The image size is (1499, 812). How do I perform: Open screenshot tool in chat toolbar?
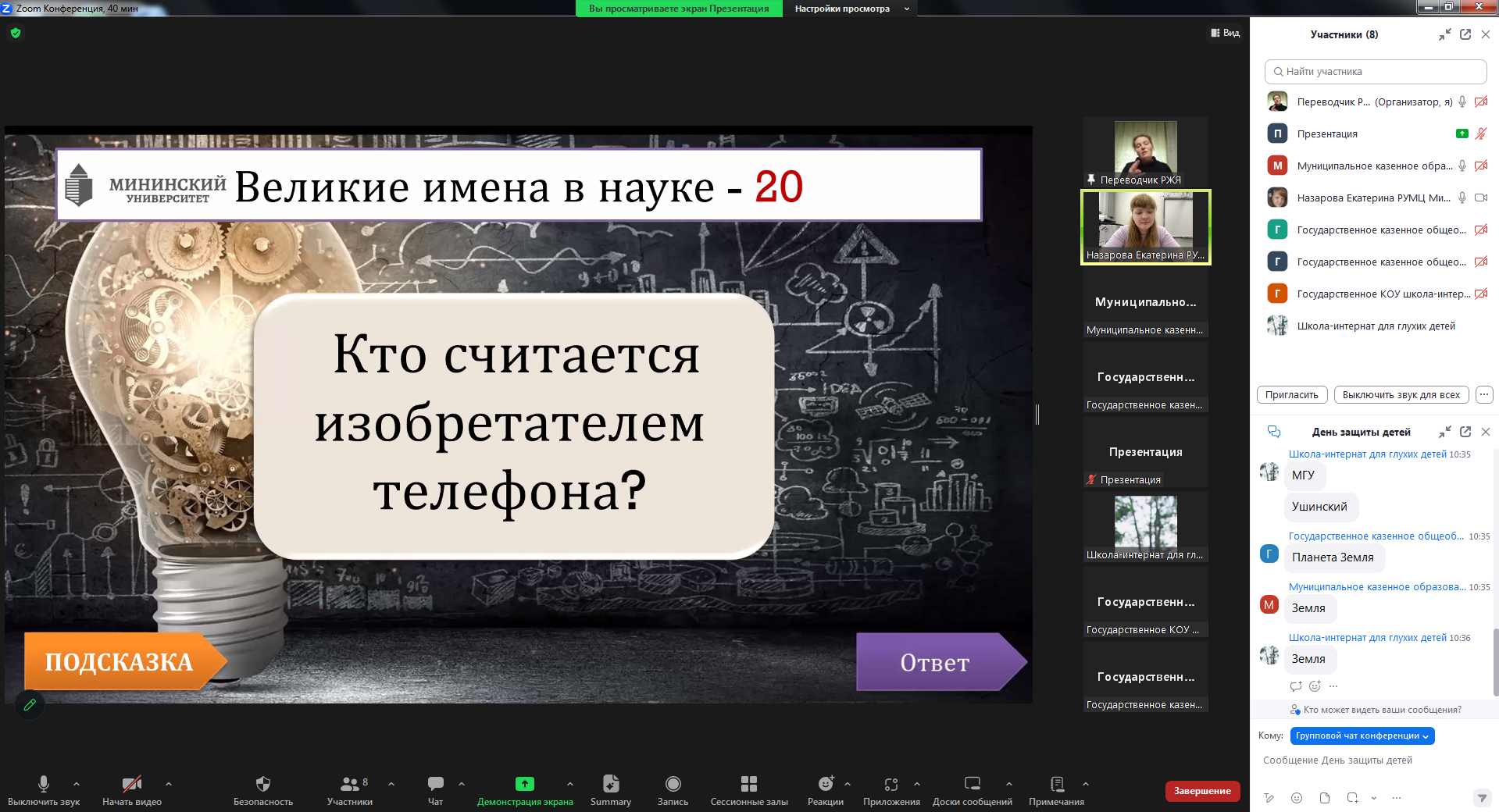coord(1352,798)
